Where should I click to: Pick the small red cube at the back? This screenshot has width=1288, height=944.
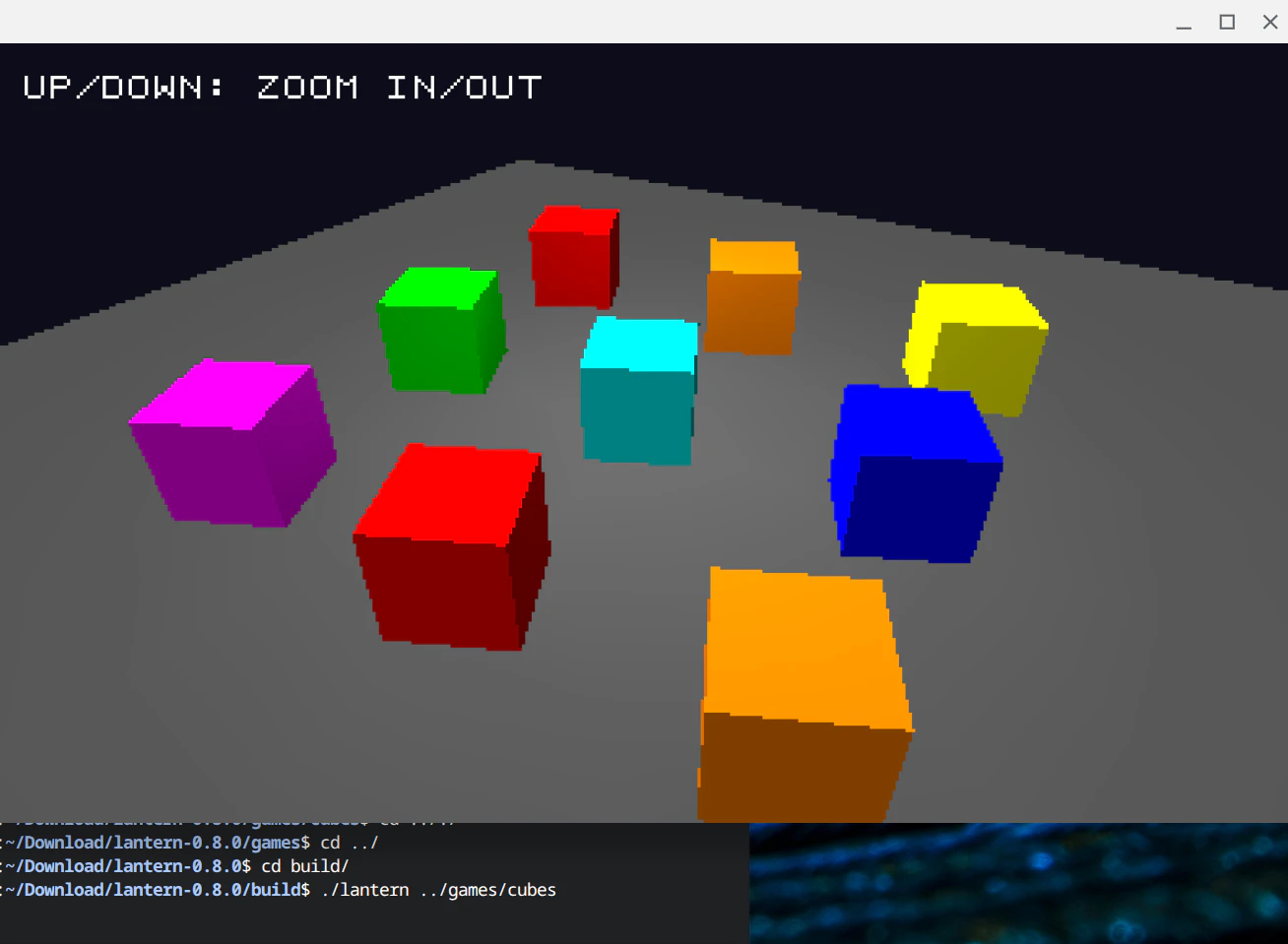click(575, 257)
